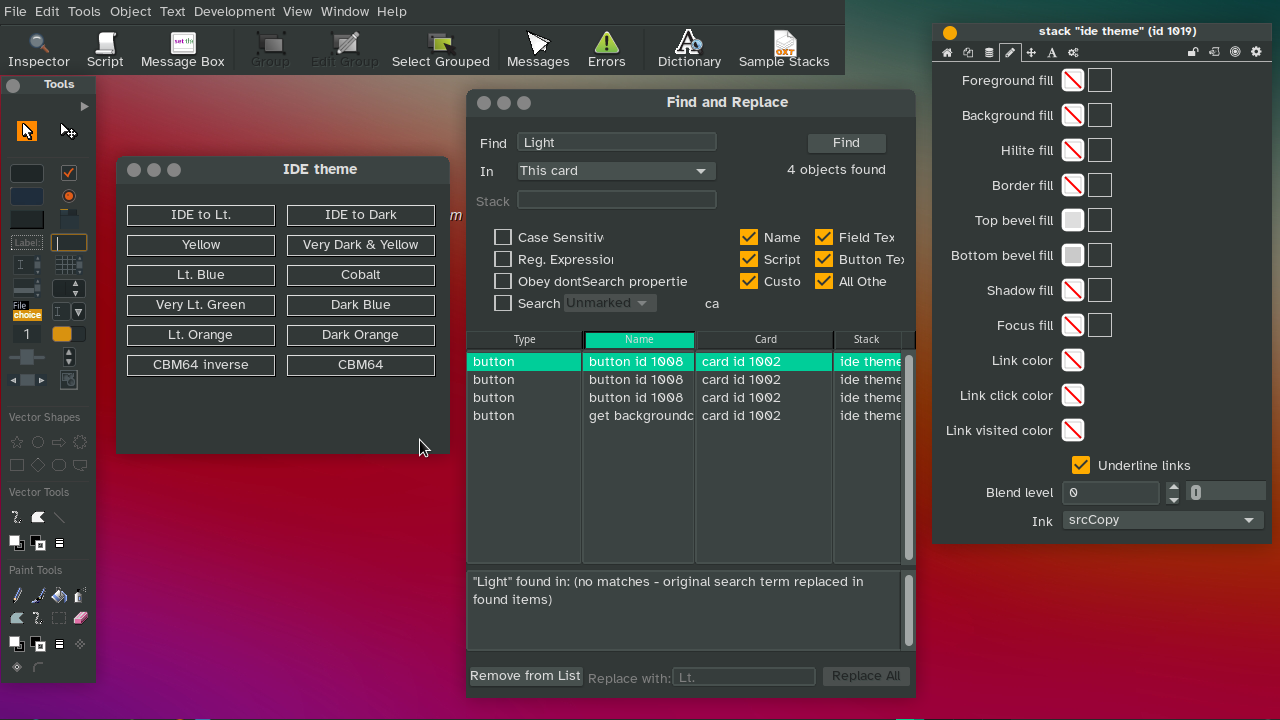Uncheck the Name search option

[x=748, y=237]
